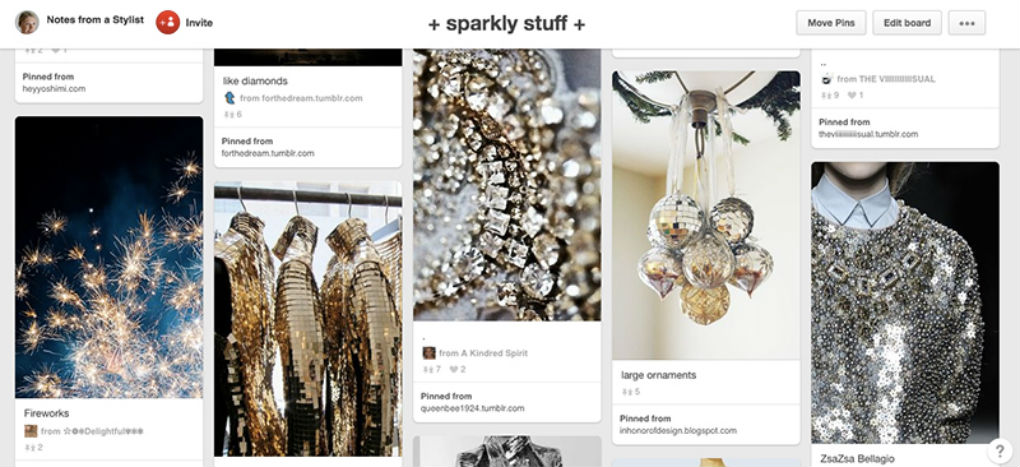This screenshot has height=467, width=1020.
Task: Click the Move Pins button
Action: [831, 23]
